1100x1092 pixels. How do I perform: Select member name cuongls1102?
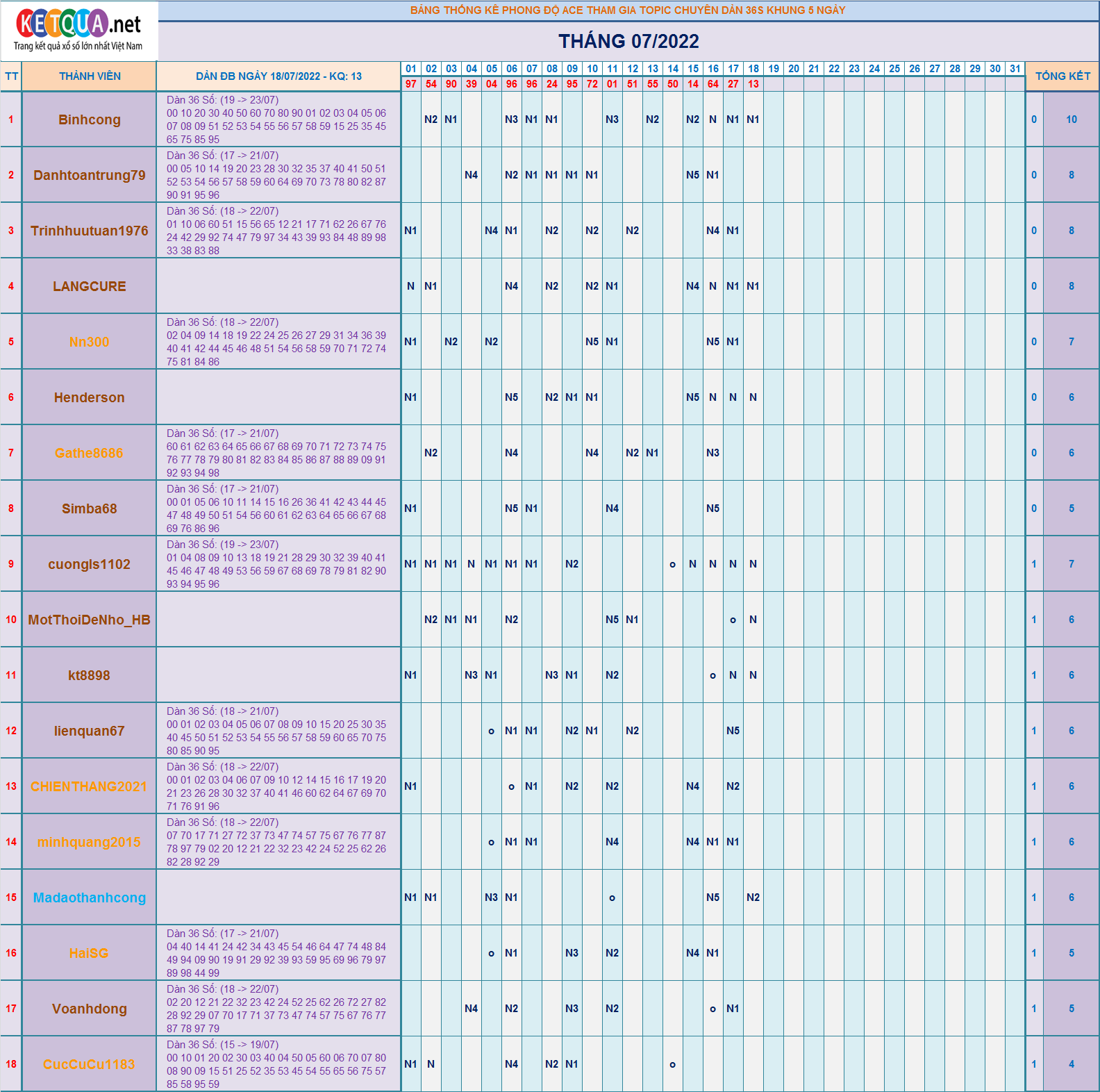90,564
